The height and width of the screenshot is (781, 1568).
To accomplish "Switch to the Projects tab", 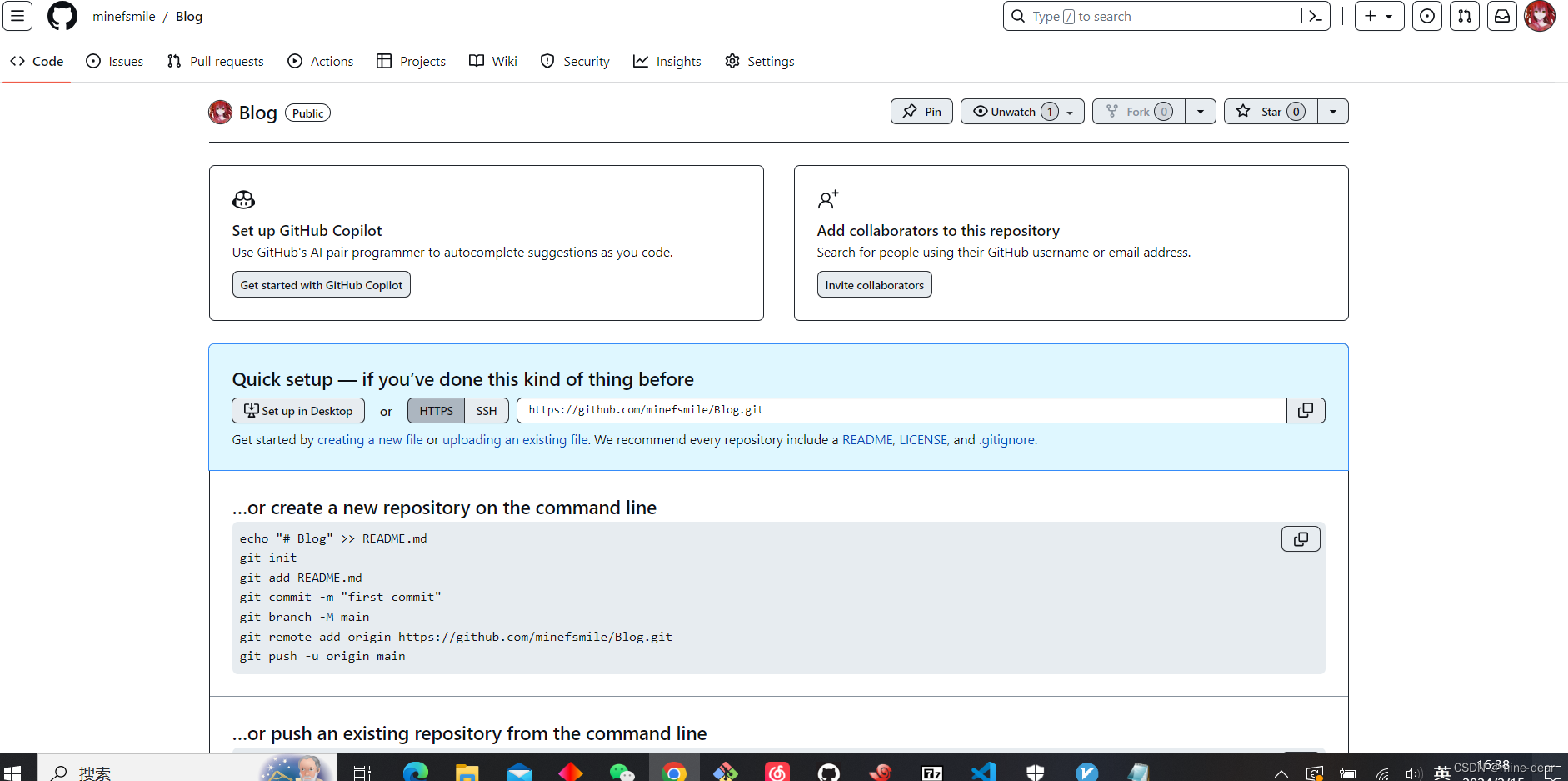I will [412, 61].
